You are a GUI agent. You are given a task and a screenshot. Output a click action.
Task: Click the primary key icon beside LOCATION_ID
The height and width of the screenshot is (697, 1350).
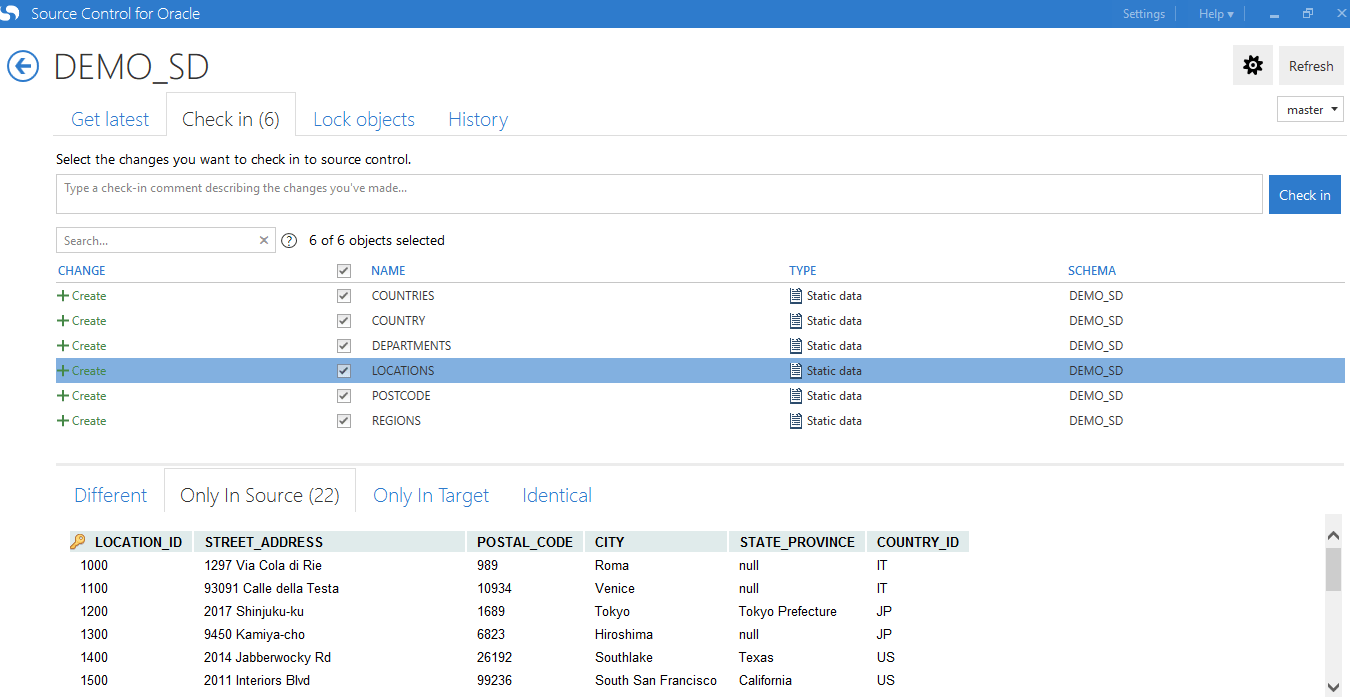(x=78, y=542)
